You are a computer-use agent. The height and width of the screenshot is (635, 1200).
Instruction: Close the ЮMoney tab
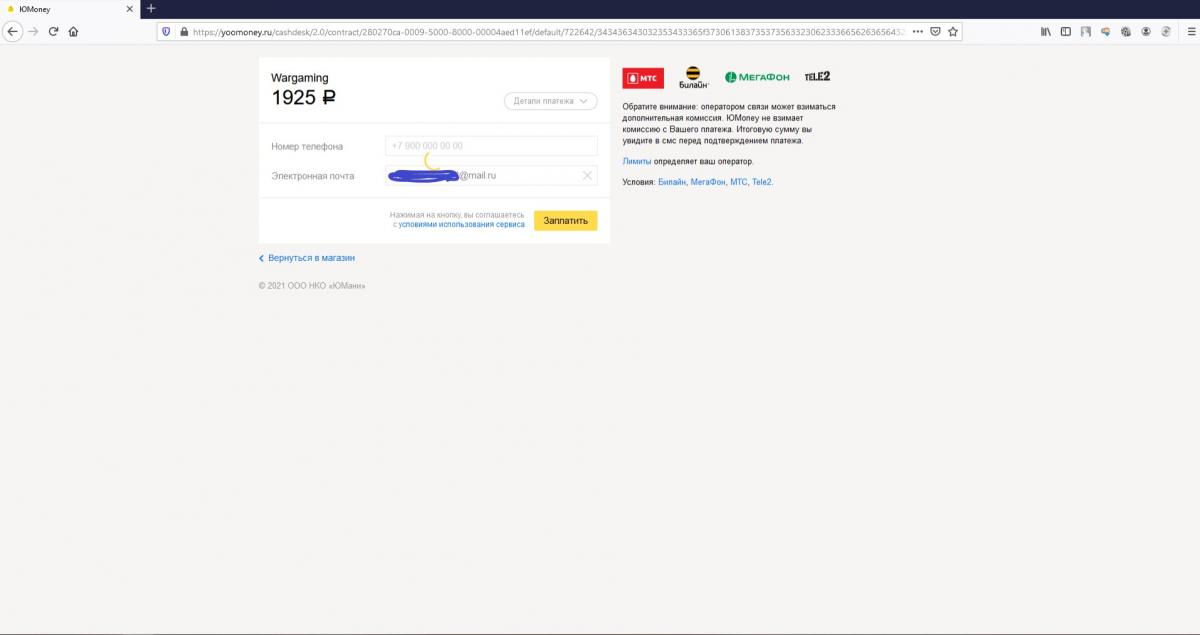[129, 8]
